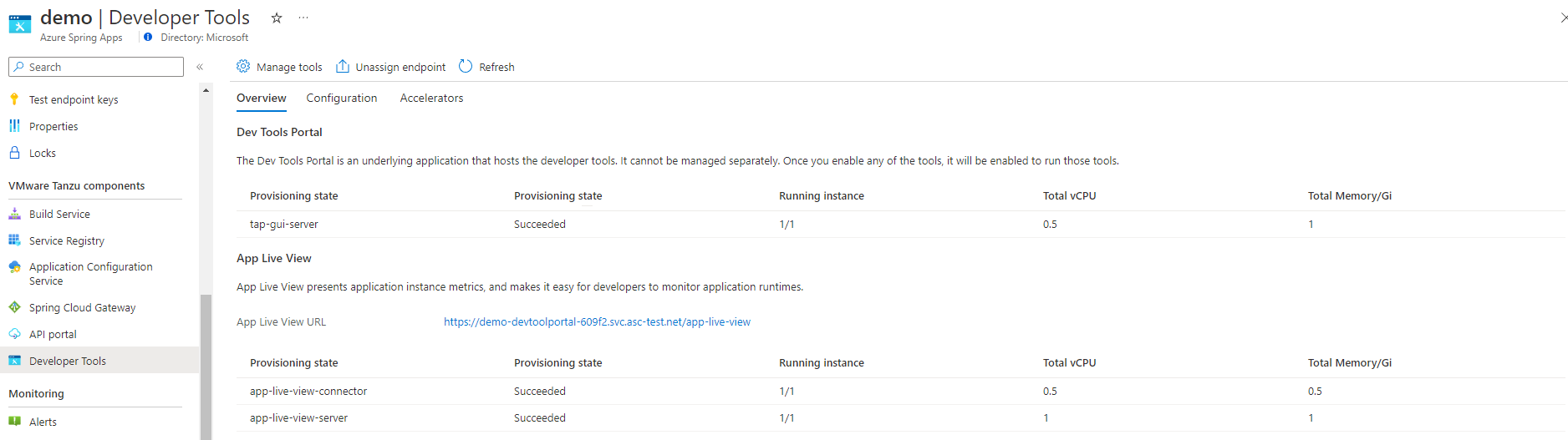Switch to the Overview tab

262,98
